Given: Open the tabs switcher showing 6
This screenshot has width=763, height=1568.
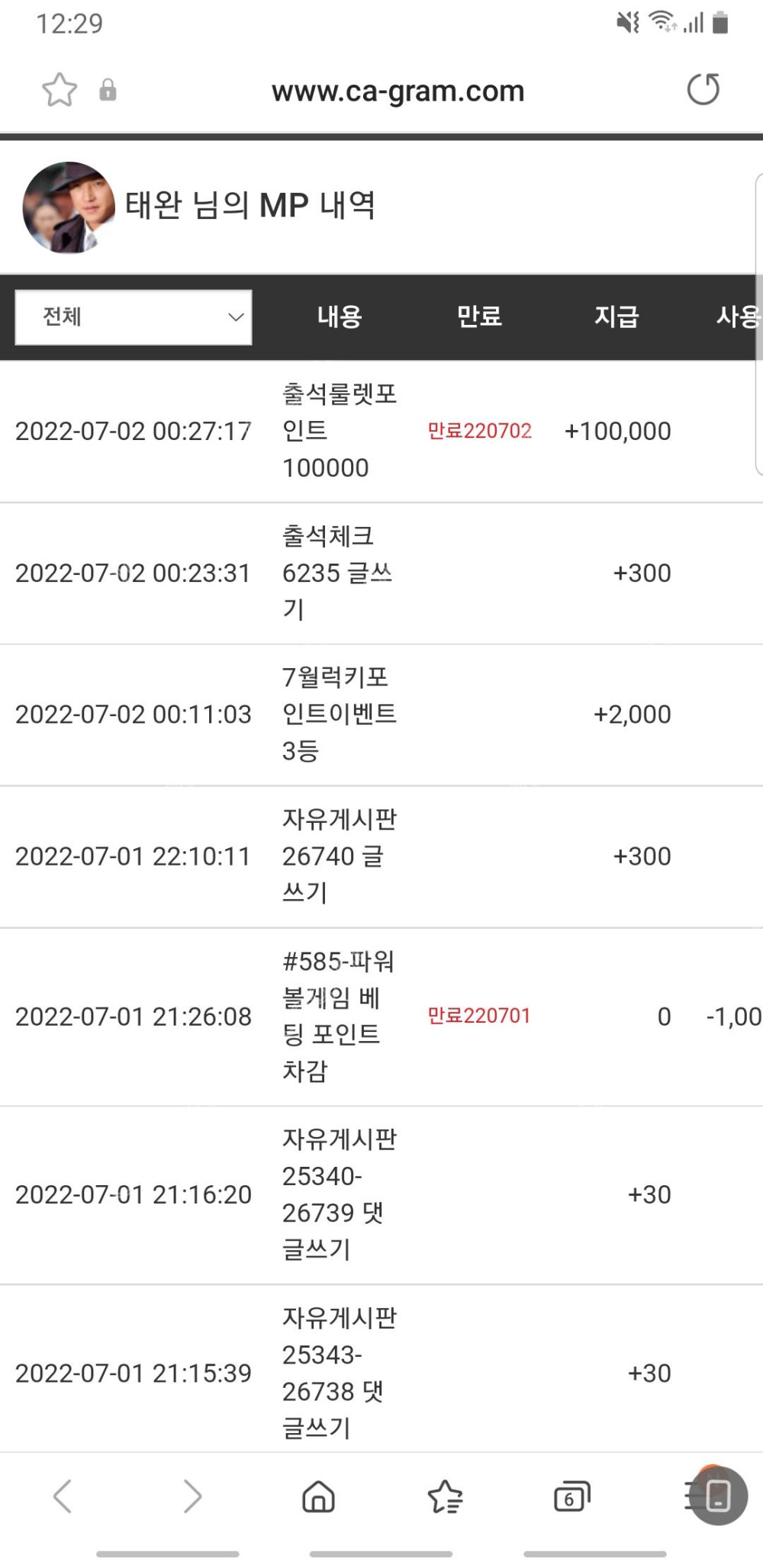Looking at the screenshot, I should (571, 1496).
